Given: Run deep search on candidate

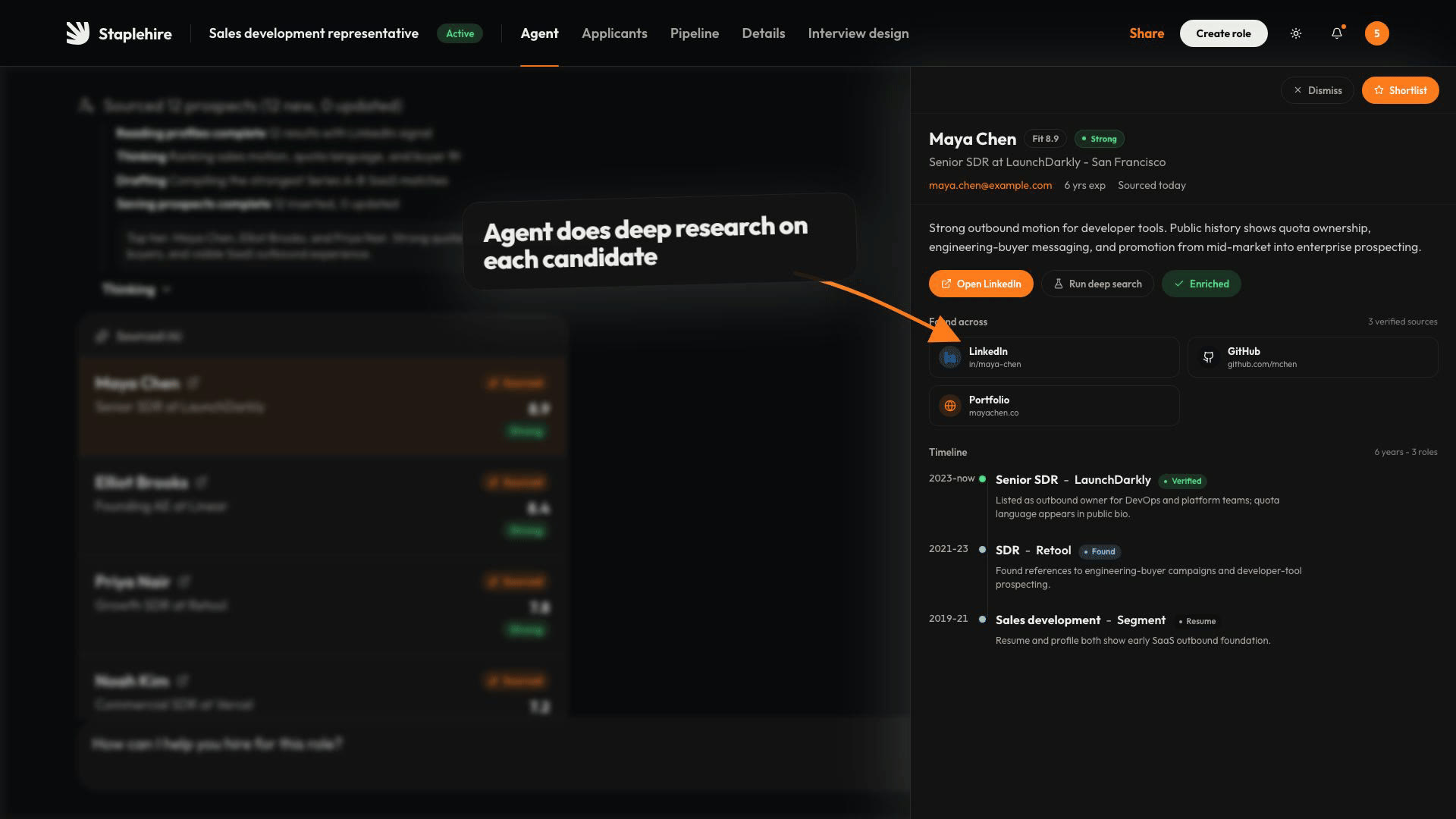Looking at the screenshot, I should click(1097, 284).
